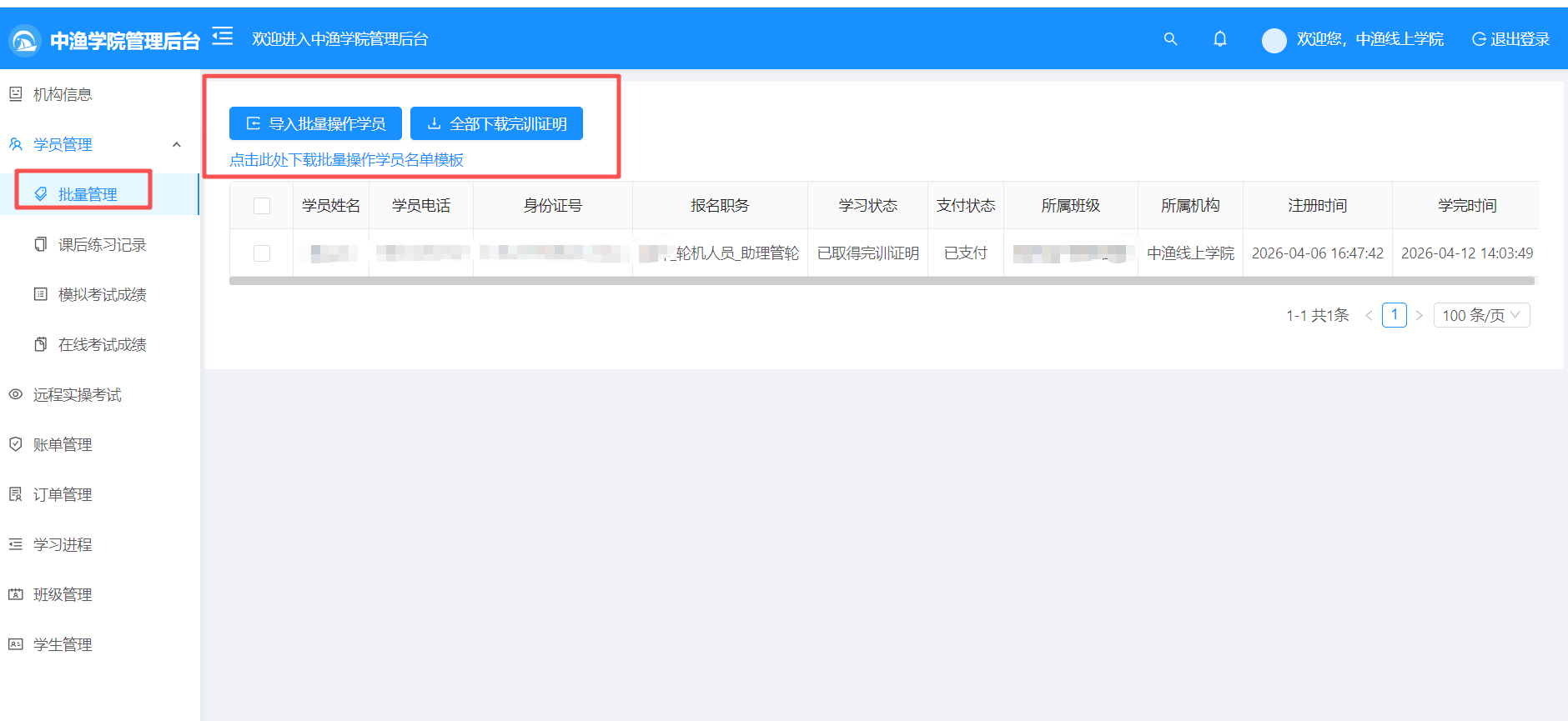Screen dimensions: 1568x721
Task: Click the 已支付 payment cell
Action: [966, 253]
